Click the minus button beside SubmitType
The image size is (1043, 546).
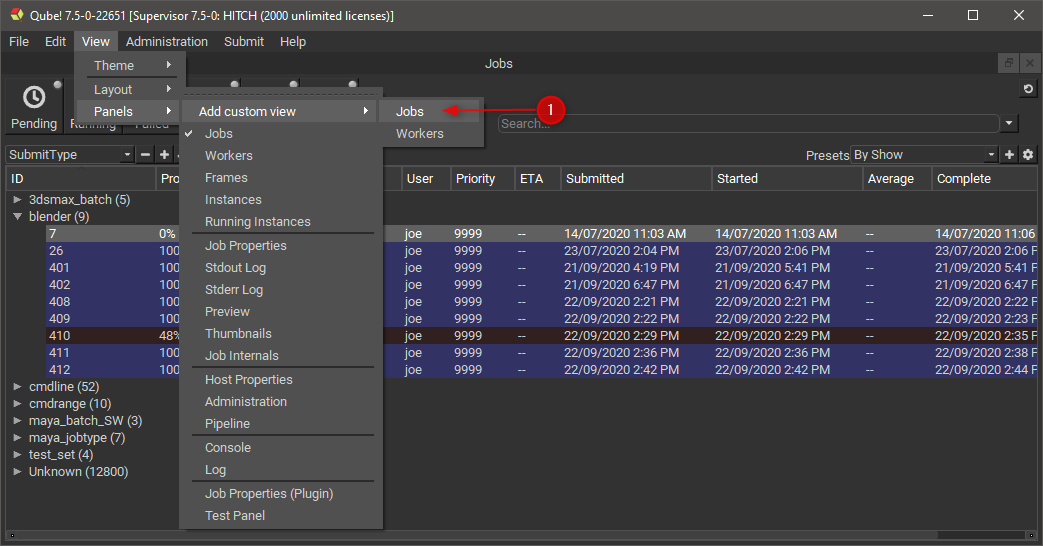click(x=145, y=155)
